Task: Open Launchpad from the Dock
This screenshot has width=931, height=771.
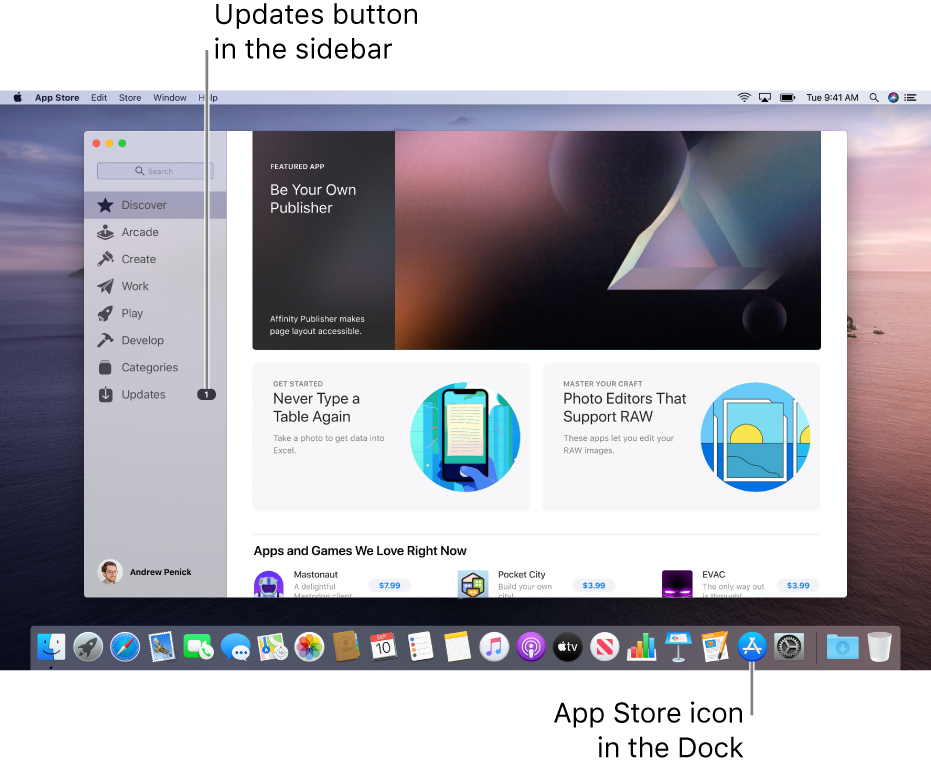Action: point(88,646)
